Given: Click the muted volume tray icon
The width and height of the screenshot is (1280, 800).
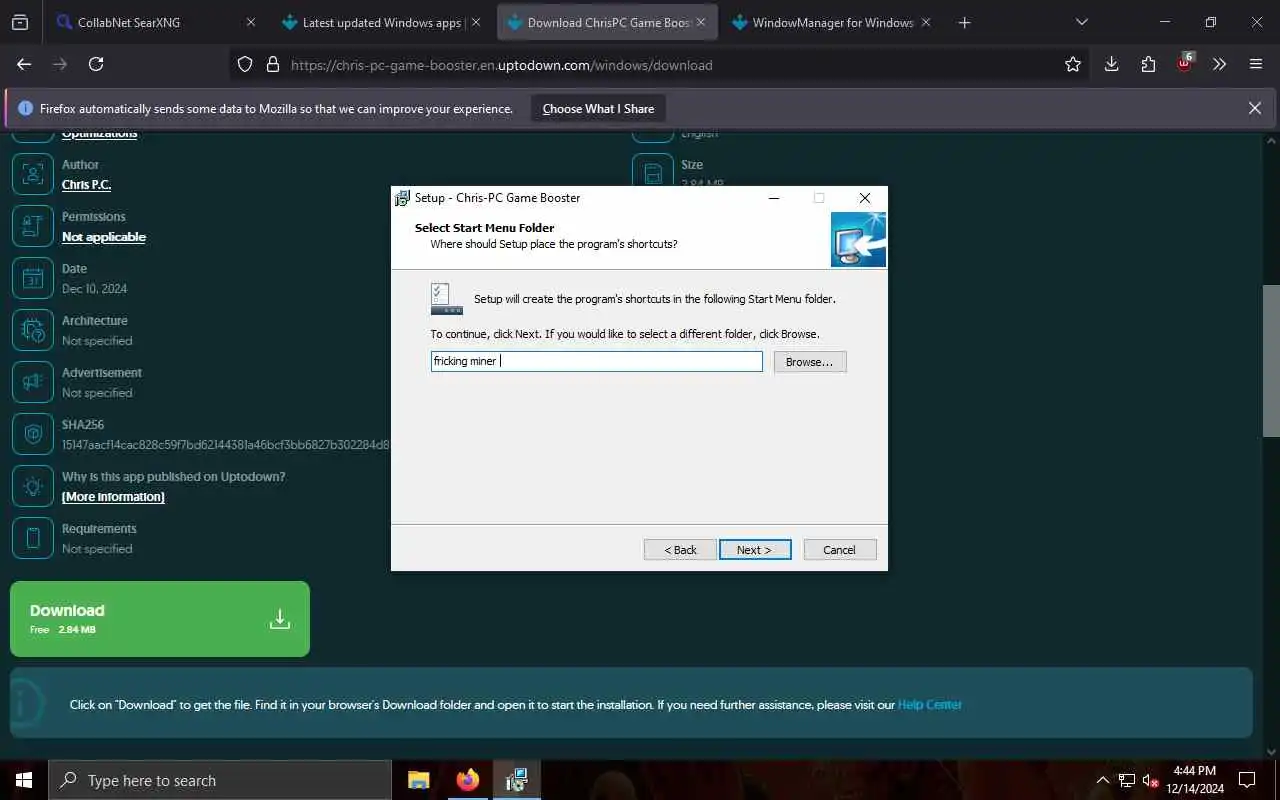Looking at the screenshot, I should click(x=1151, y=780).
